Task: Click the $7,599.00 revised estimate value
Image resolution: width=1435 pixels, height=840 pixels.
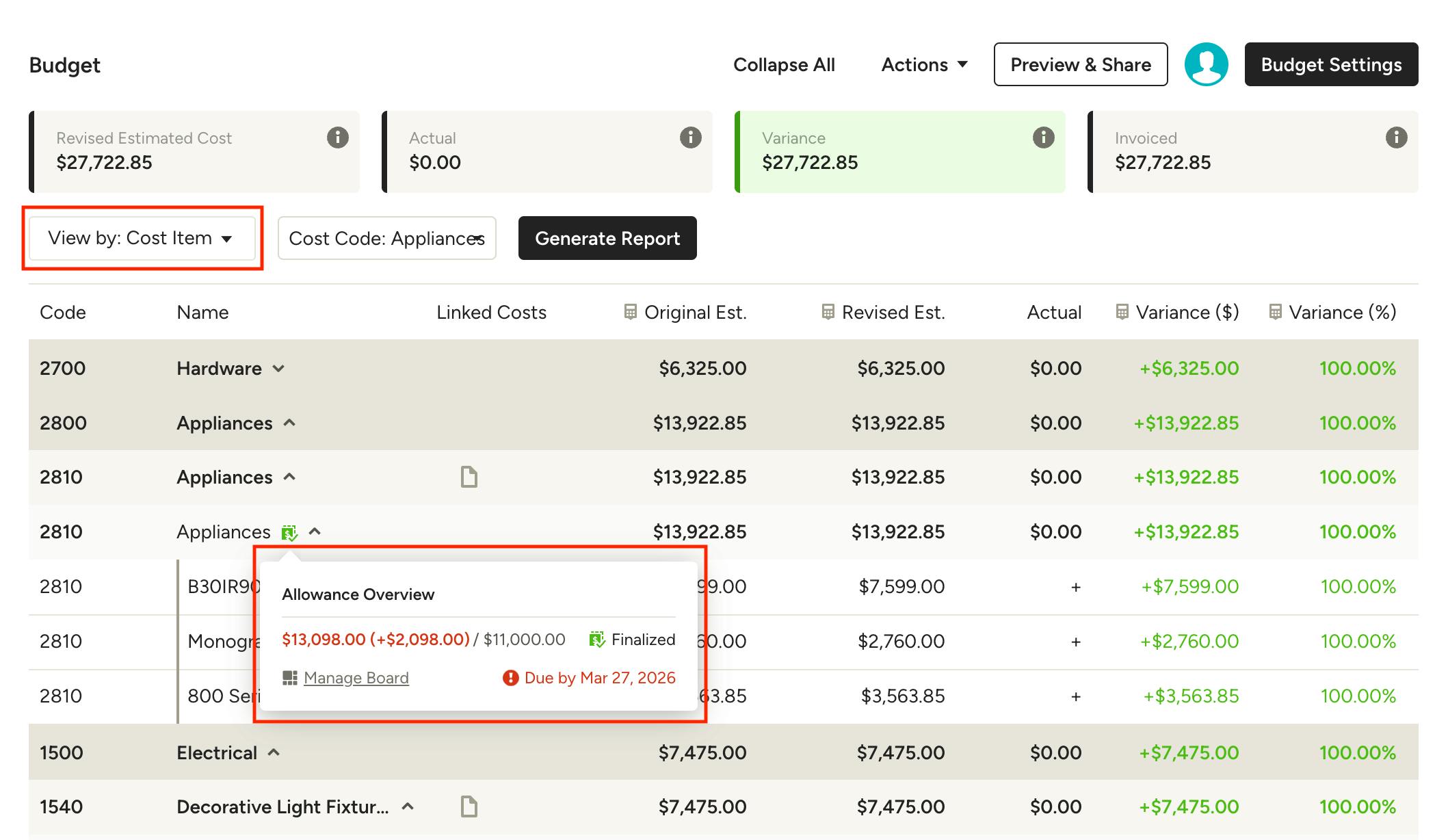Action: [901, 586]
